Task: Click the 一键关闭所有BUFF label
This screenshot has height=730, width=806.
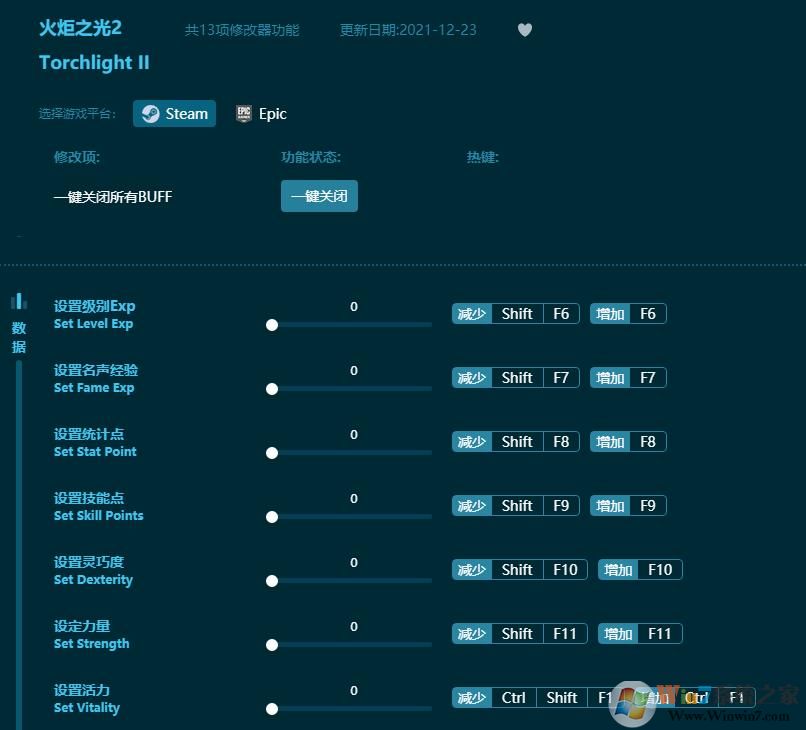Action: pyautogui.click(x=113, y=197)
